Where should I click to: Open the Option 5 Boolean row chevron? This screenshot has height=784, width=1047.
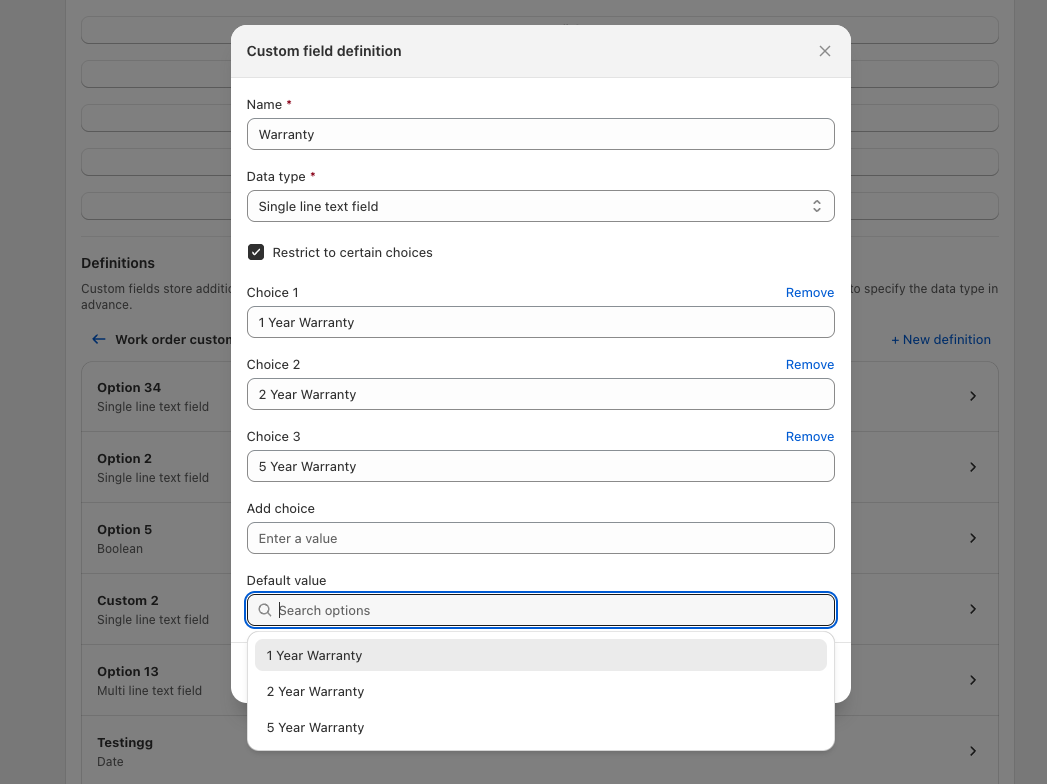pyautogui.click(x=973, y=538)
